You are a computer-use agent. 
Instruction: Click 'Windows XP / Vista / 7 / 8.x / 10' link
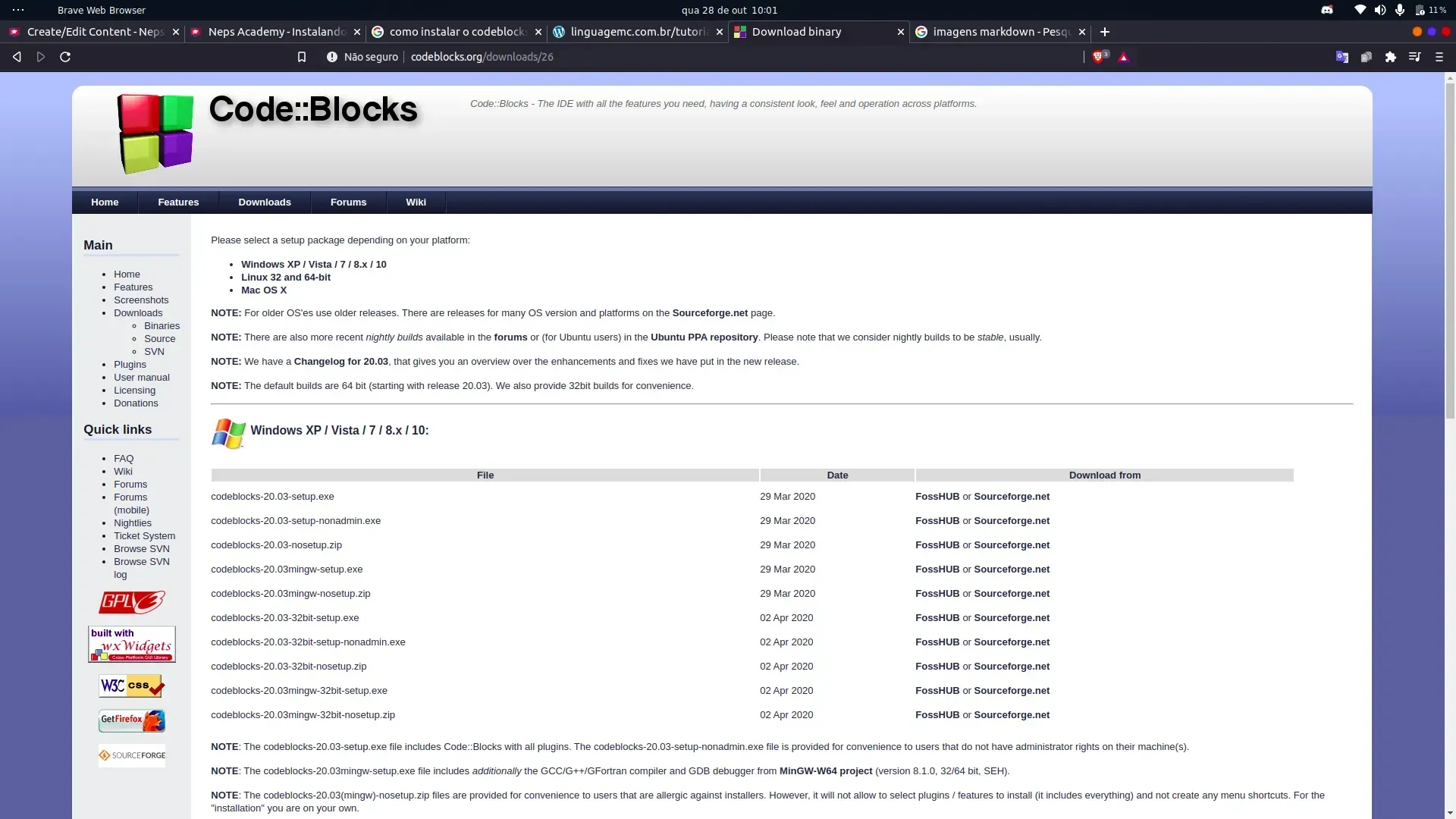[x=314, y=265]
